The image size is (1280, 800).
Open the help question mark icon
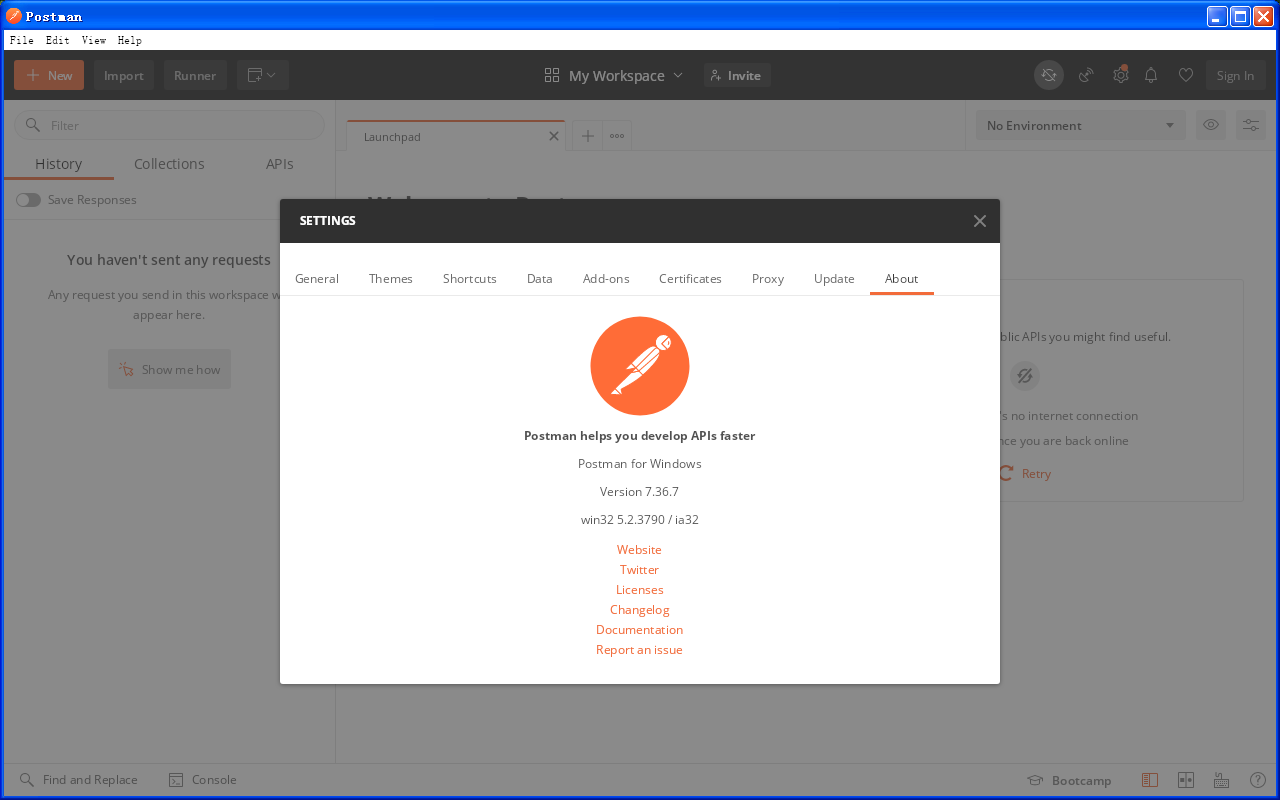point(1258,780)
